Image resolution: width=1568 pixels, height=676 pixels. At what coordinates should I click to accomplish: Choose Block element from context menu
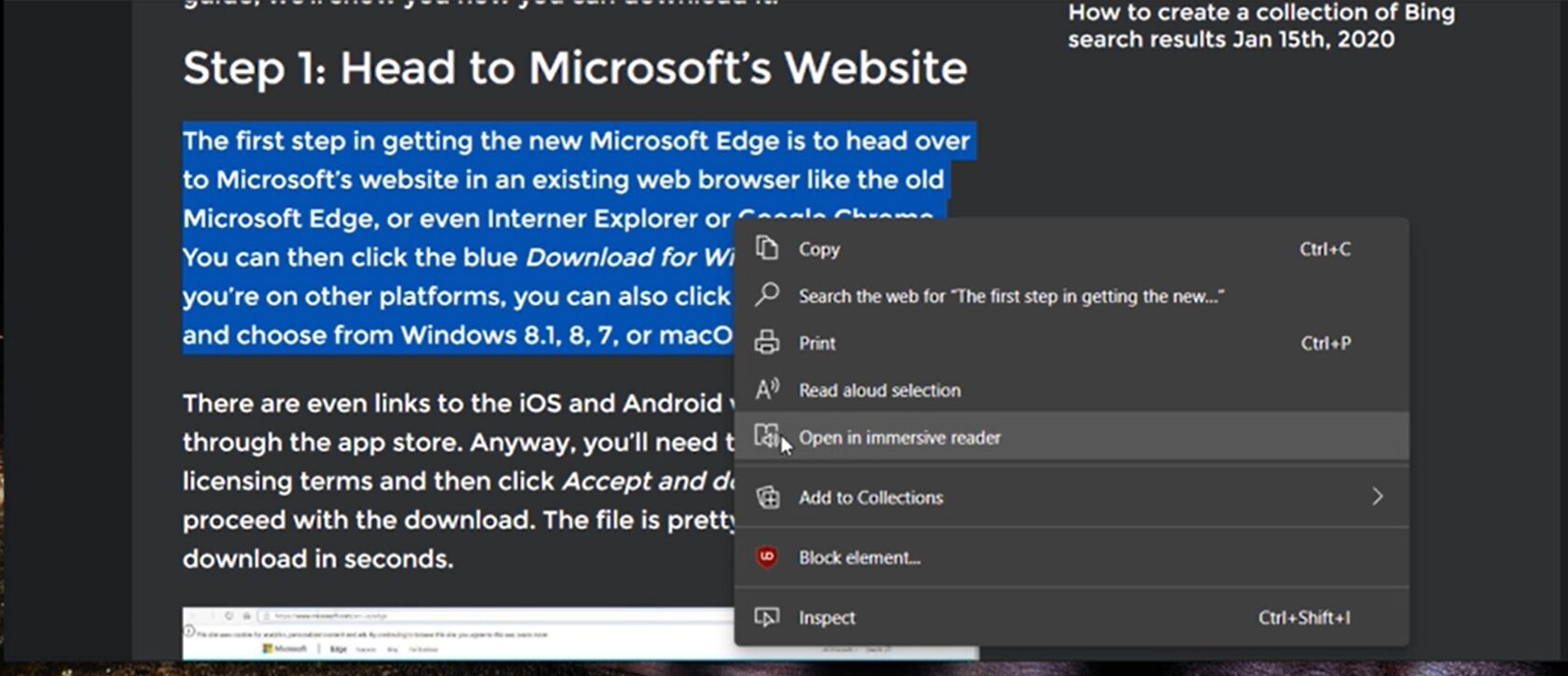(1071, 557)
